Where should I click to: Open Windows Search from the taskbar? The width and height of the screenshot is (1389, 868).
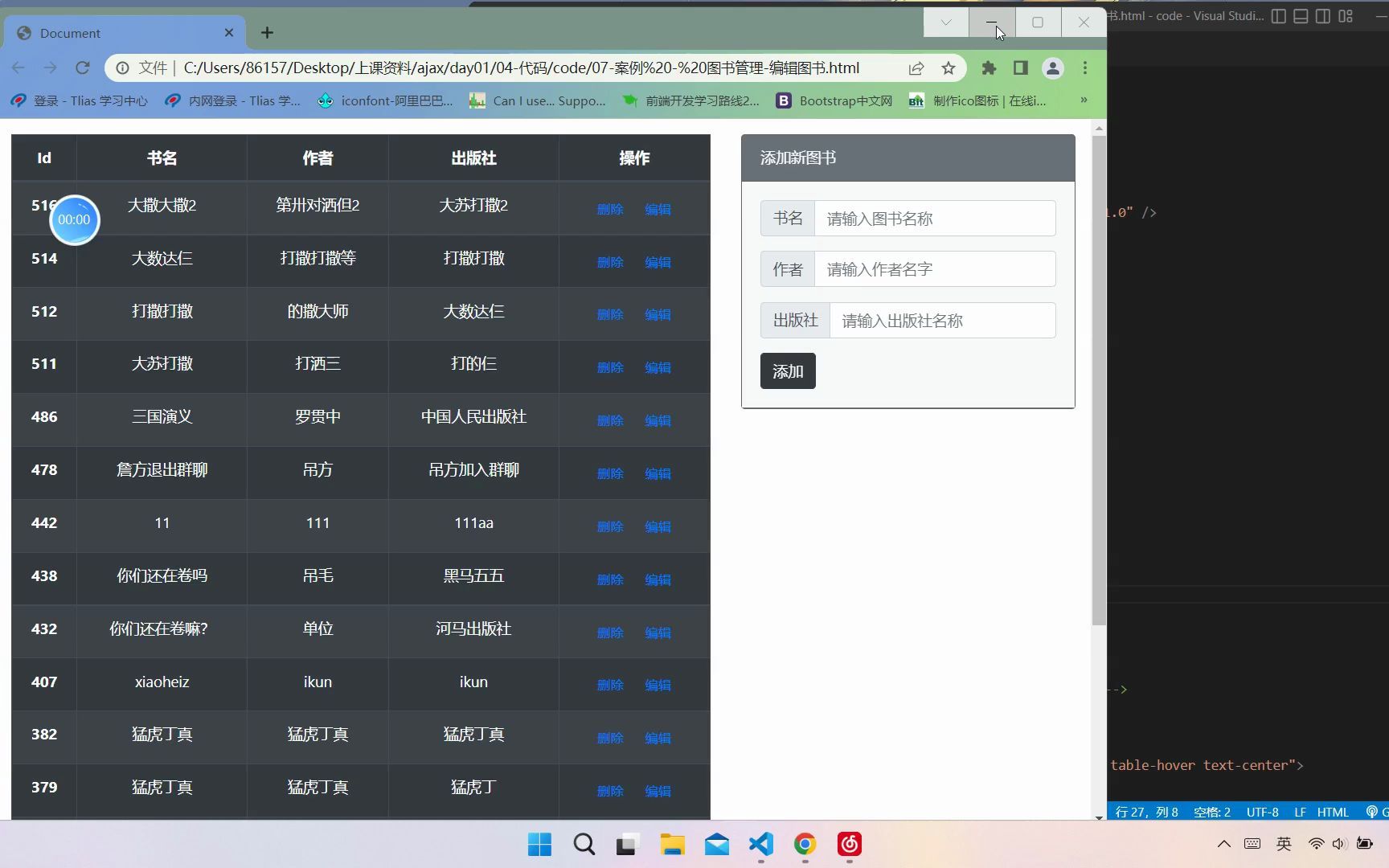(584, 844)
